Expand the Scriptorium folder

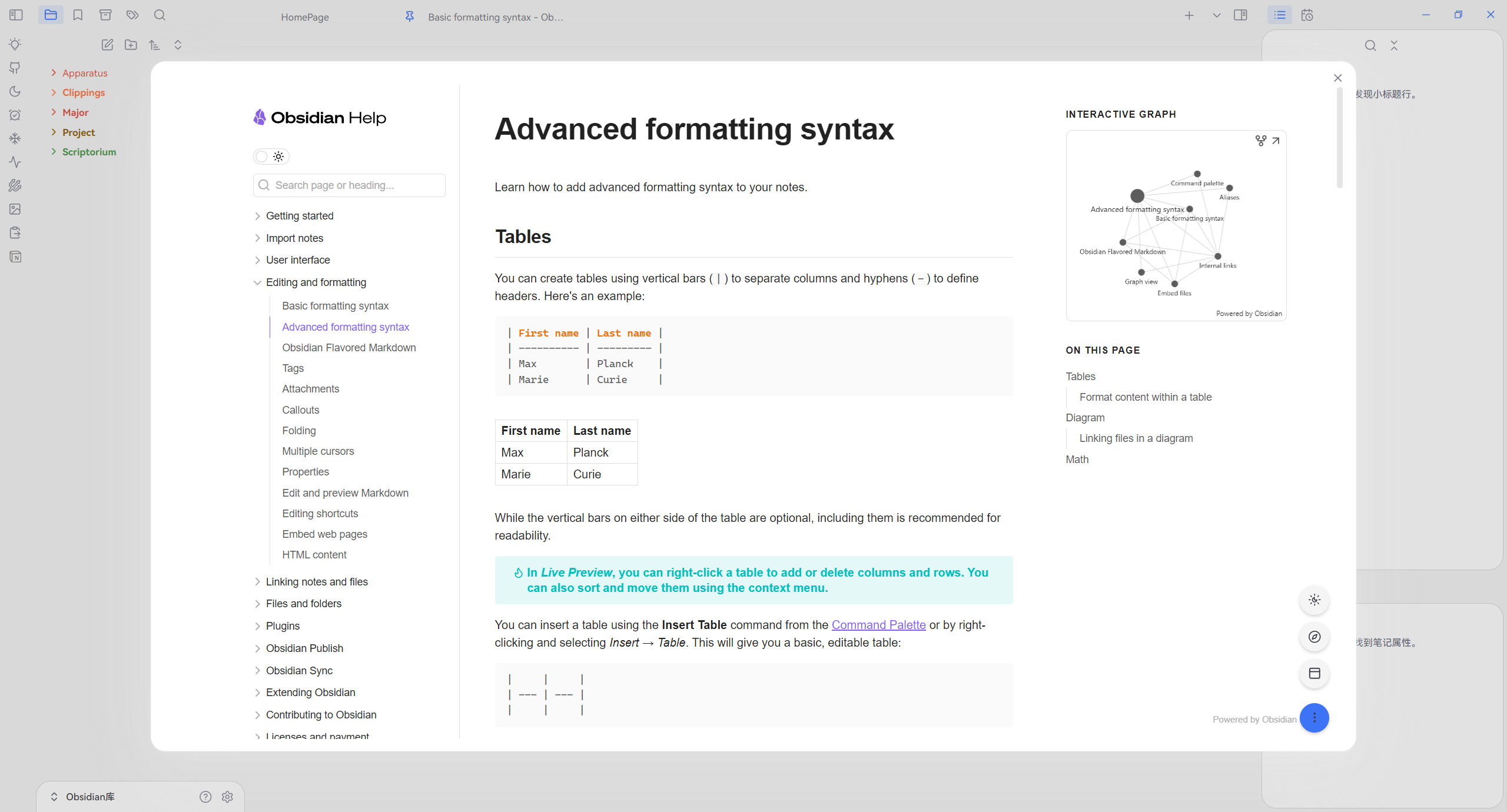89,152
